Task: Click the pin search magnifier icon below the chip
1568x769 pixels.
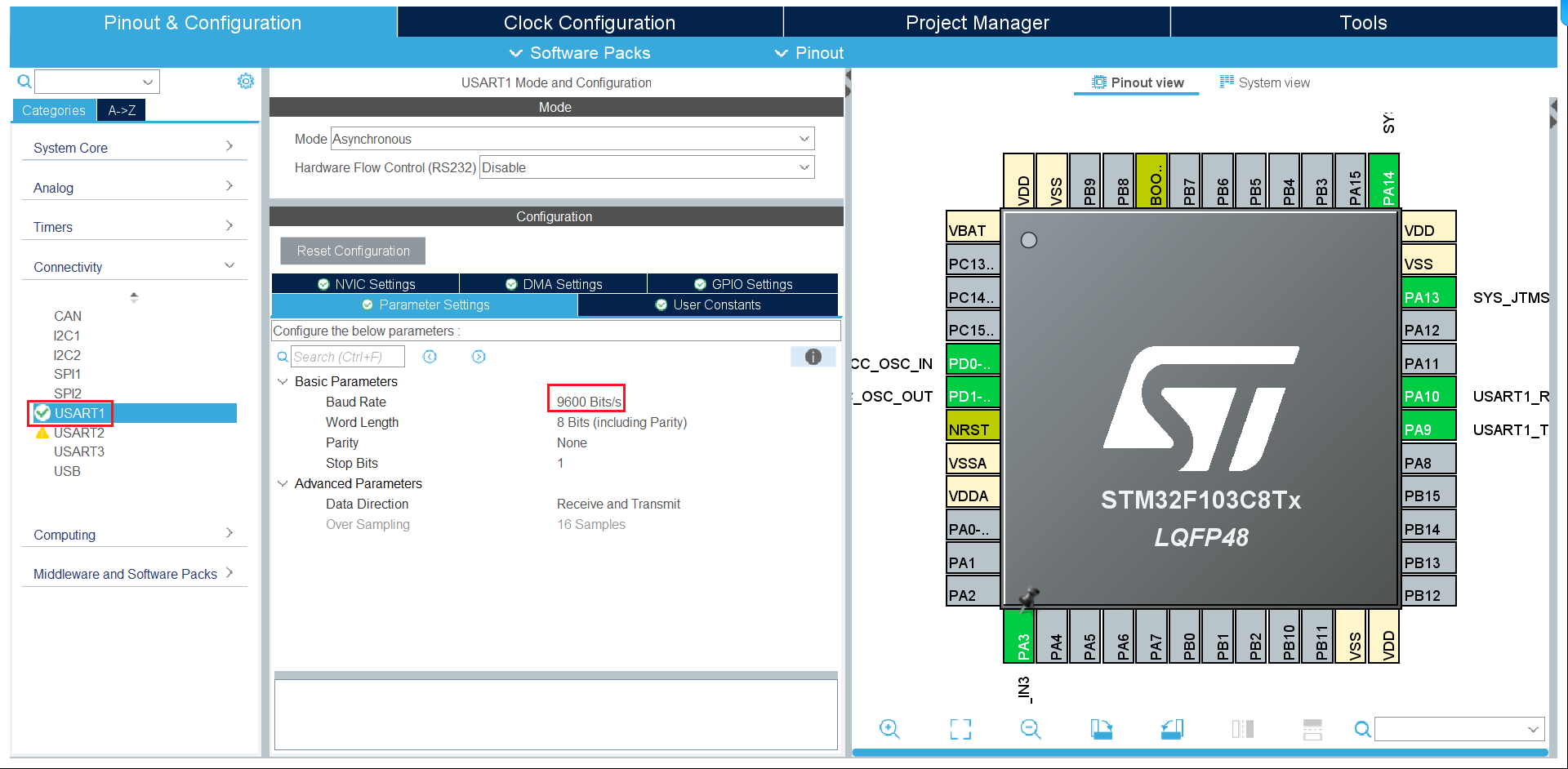Action: tap(1362, 729)
